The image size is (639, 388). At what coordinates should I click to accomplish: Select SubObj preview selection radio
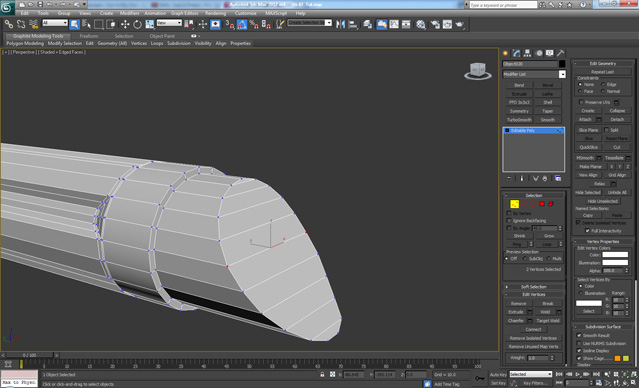coord(524,258)
